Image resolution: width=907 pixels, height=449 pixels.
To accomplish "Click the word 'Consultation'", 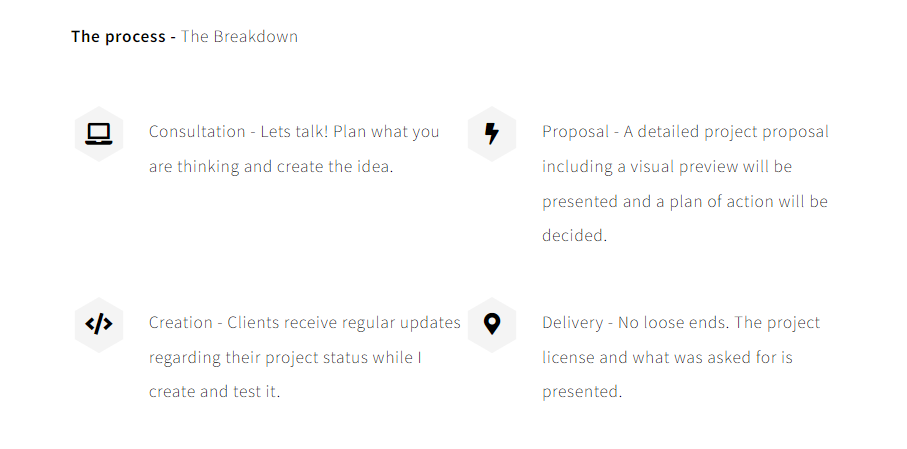I will [197, 131].
